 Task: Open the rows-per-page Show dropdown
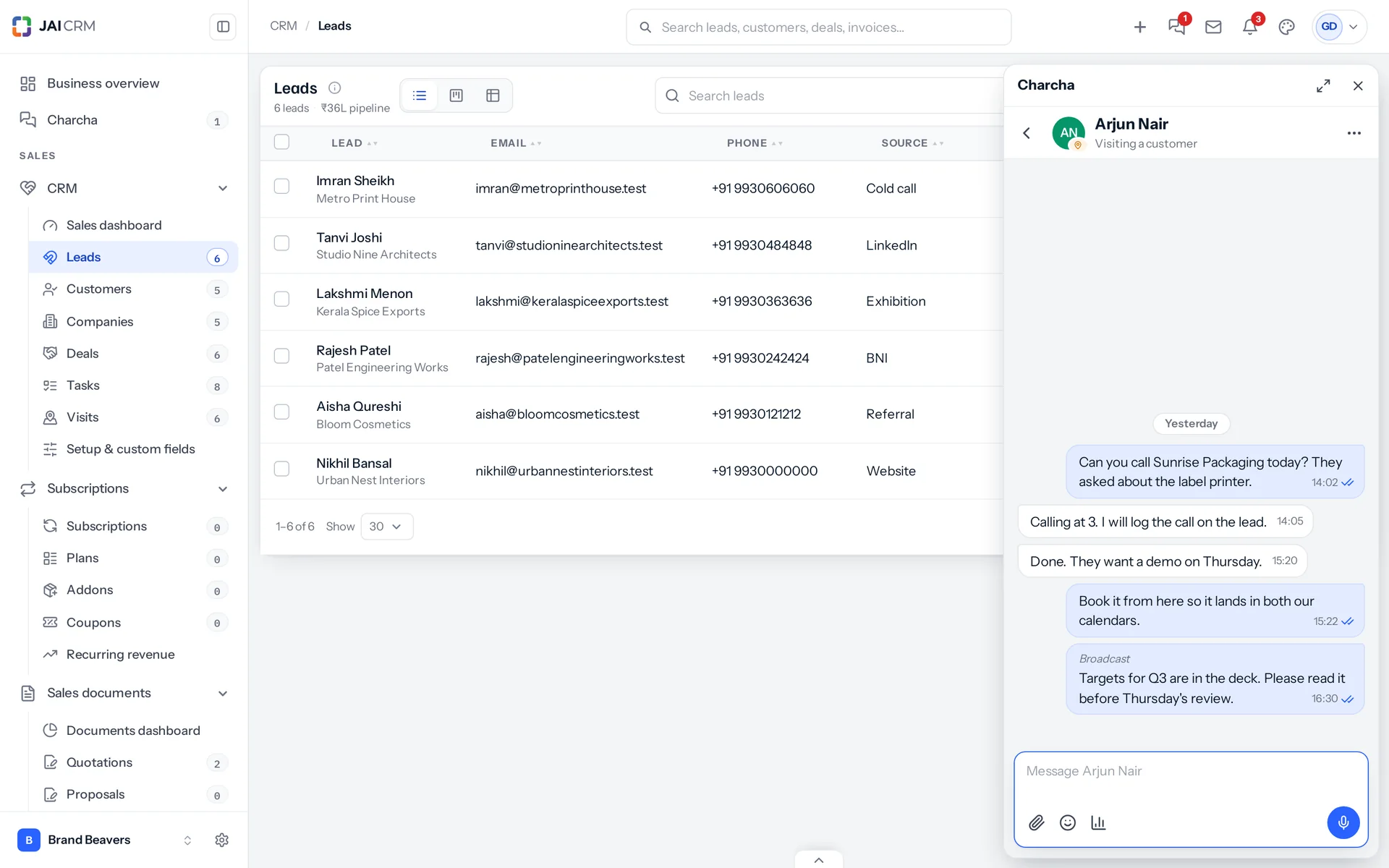(x=386, y=527)
